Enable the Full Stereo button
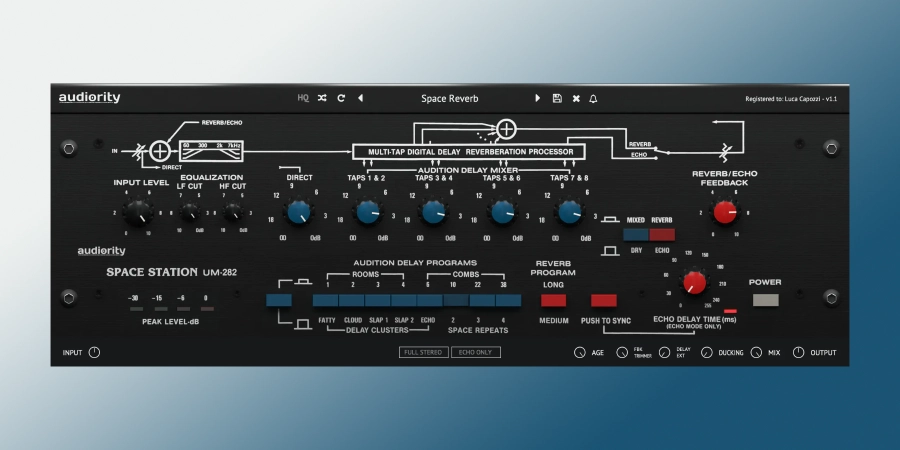The height and width of the screenshot is (450, 900). pyautogui.click(x=424, y=352)
